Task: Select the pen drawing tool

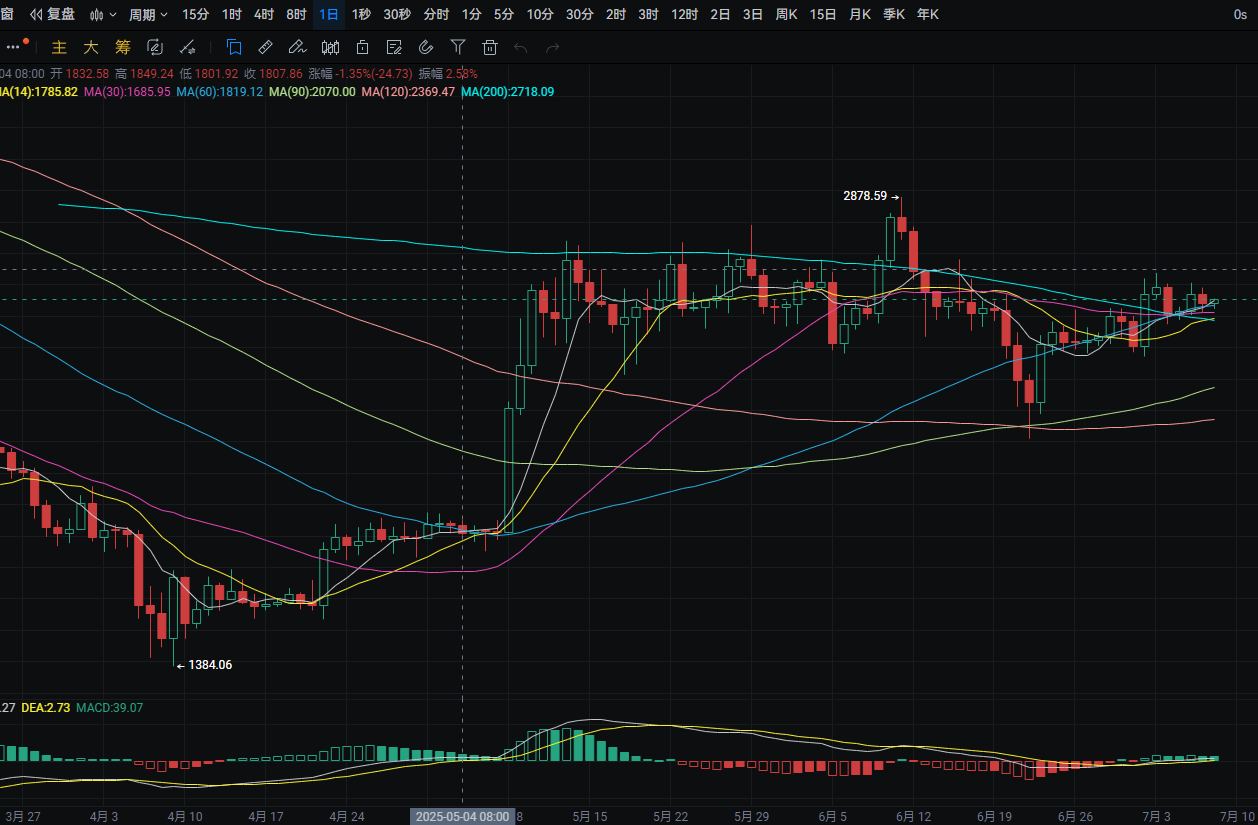Action: pyautogui.click(x=296, y=47)
